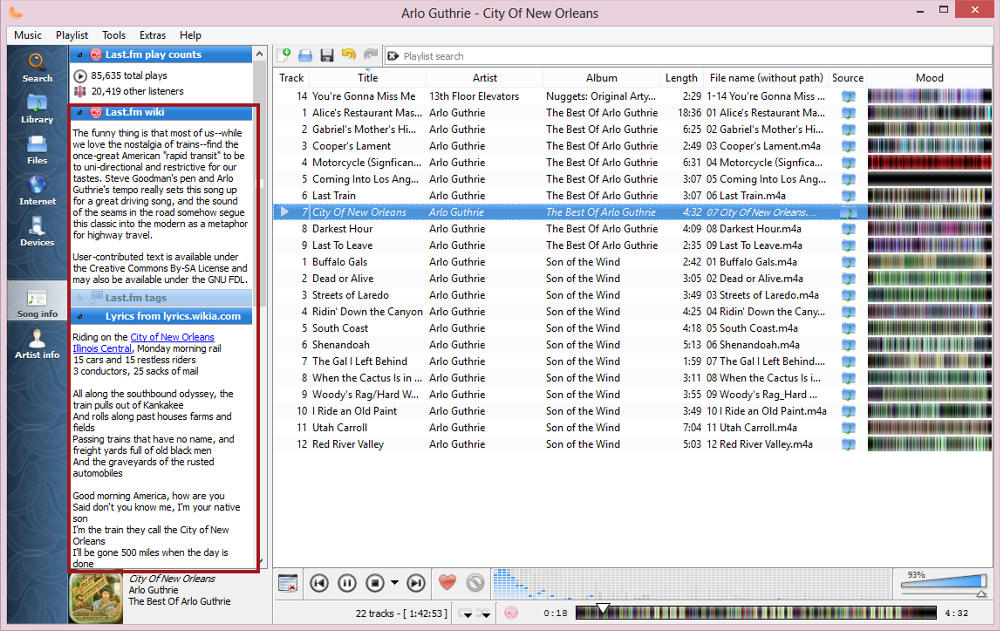Click the Source icon for Utah Carroll
This screenshot has height=631, width=1000.
848,428
